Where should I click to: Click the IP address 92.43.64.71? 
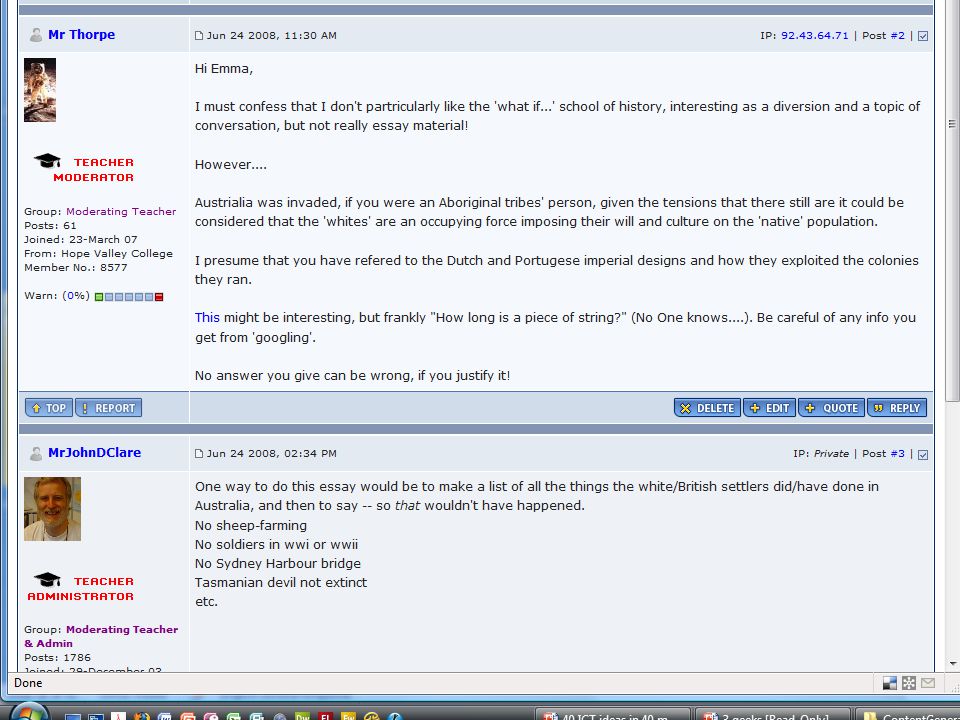814,36
